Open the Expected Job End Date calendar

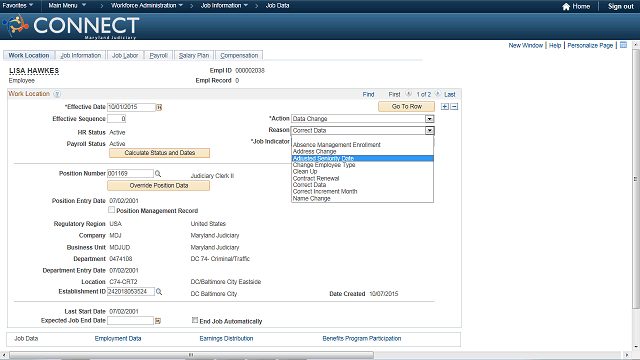[x=158, y=321]
